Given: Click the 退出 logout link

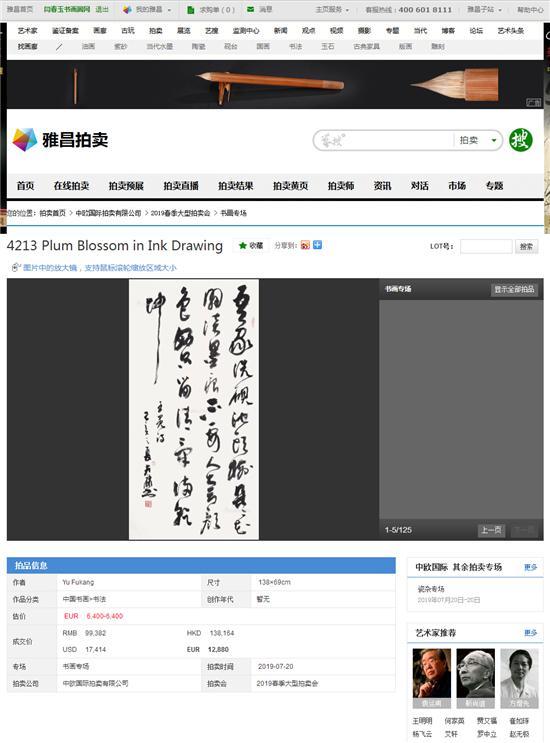Looking at the screenshot, I should pyautogui.click(x=102, y=9).
